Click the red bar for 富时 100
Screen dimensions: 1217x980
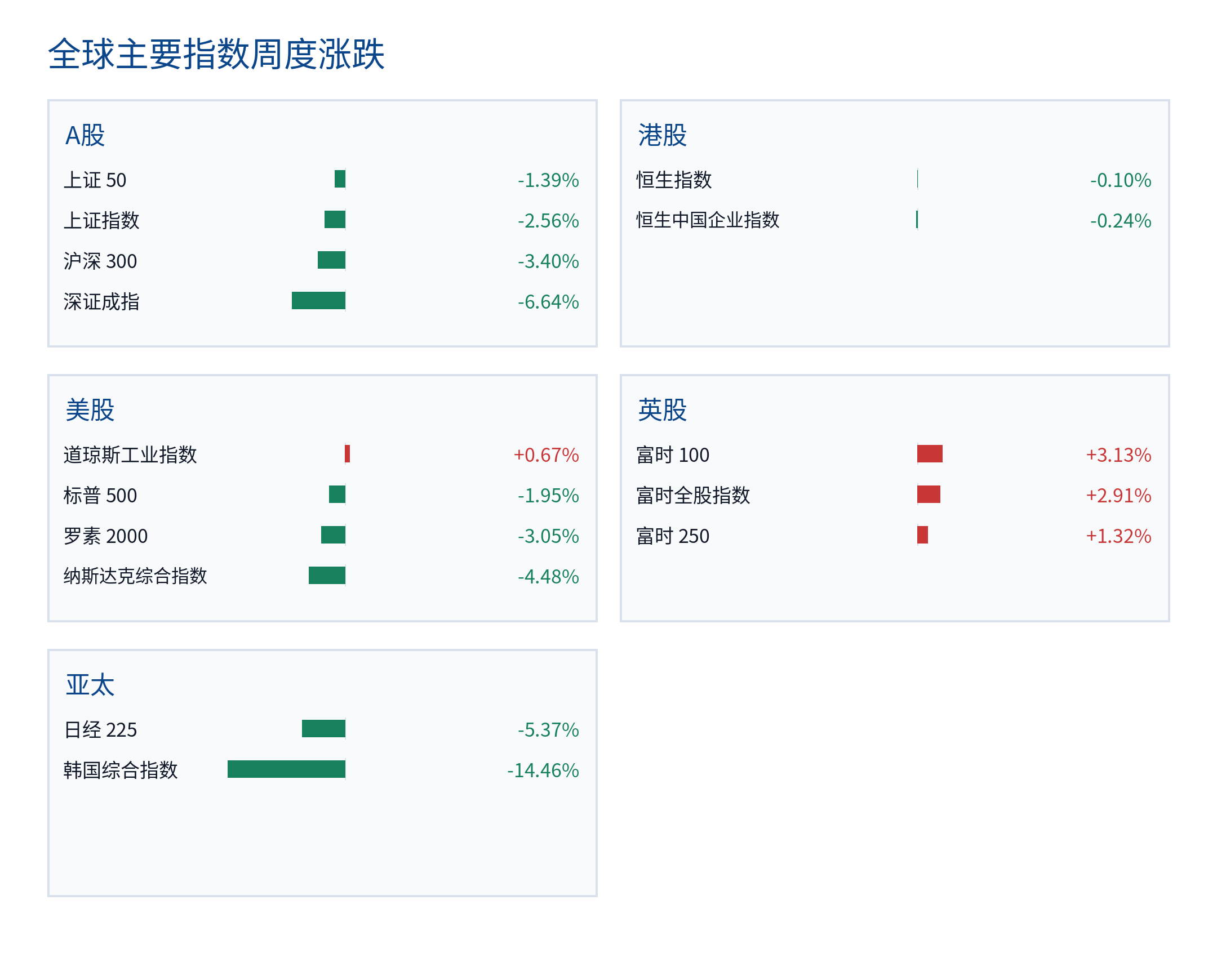coord(930,454)
